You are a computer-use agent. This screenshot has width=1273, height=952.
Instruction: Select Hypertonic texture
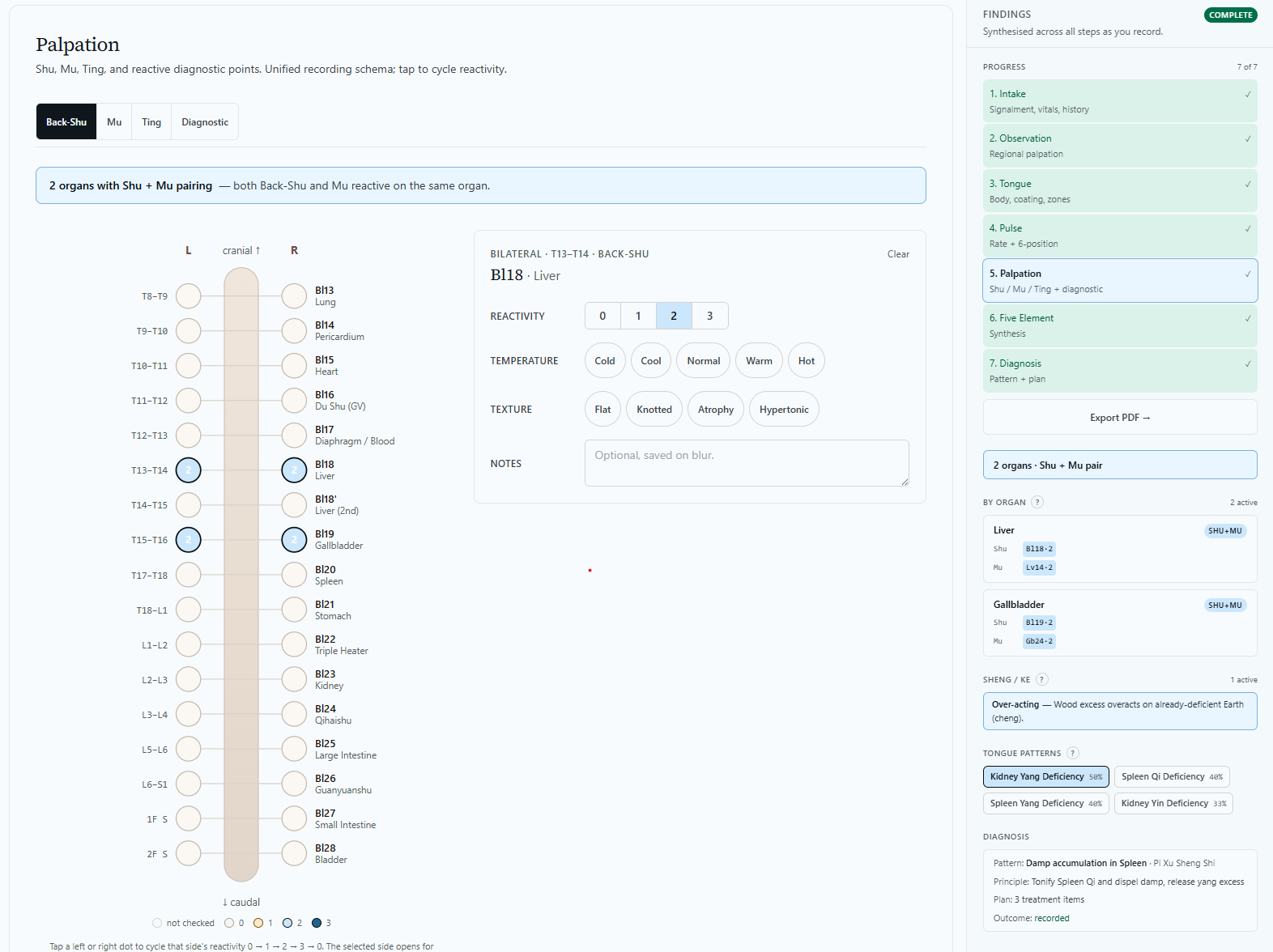point(784,409)
